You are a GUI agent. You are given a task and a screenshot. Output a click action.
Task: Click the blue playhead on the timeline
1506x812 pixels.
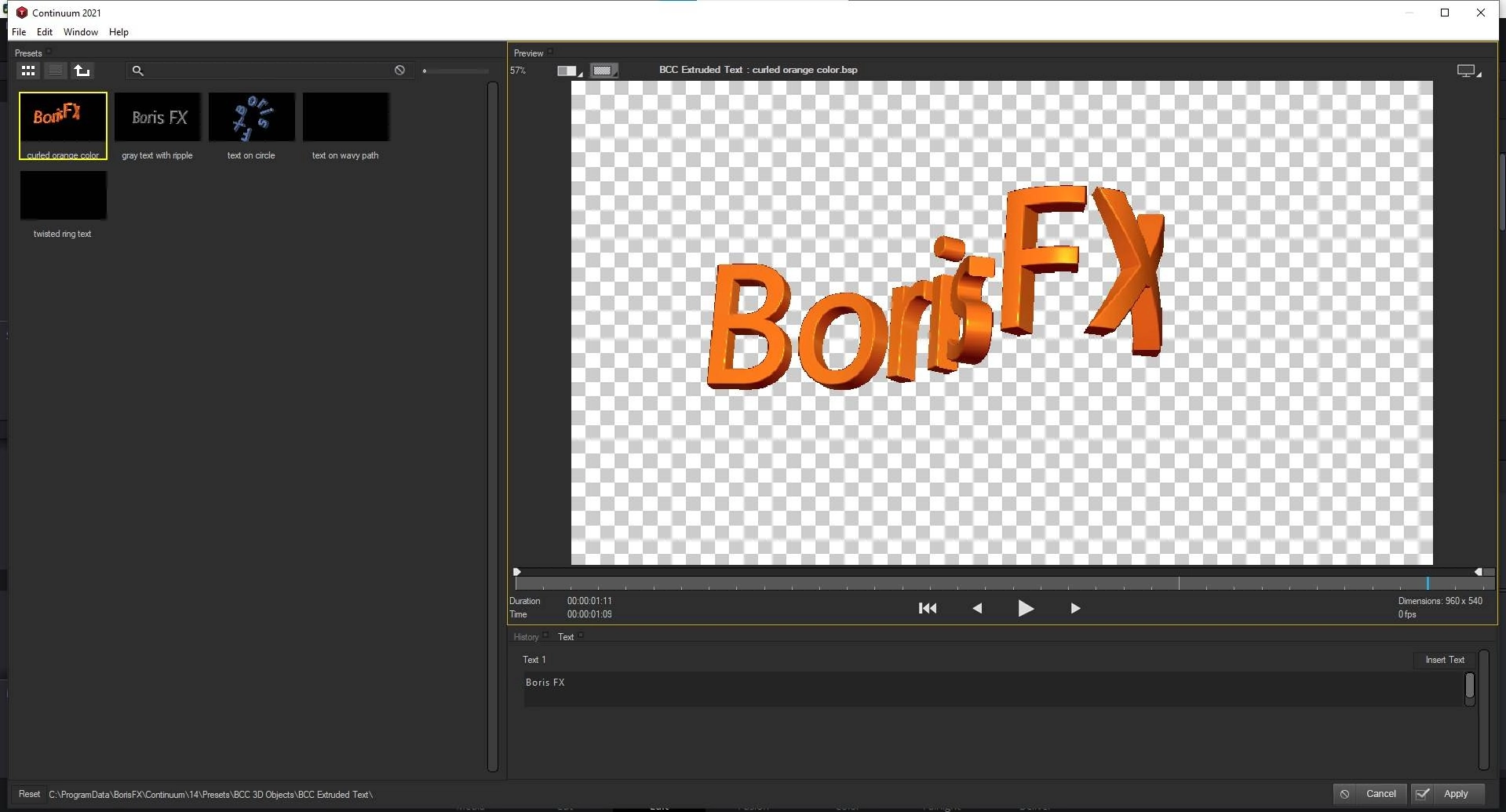[1428, 583]
